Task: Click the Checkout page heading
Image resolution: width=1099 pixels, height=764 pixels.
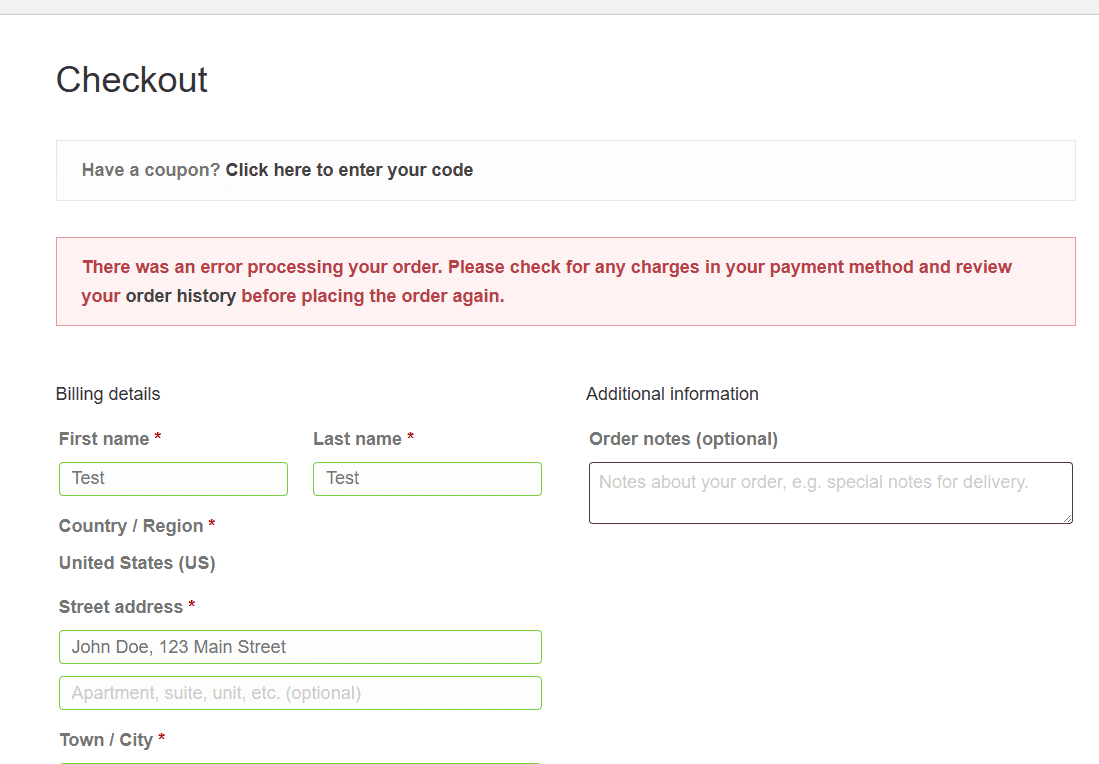Action: pyautogui.click(x=132, y=80)
